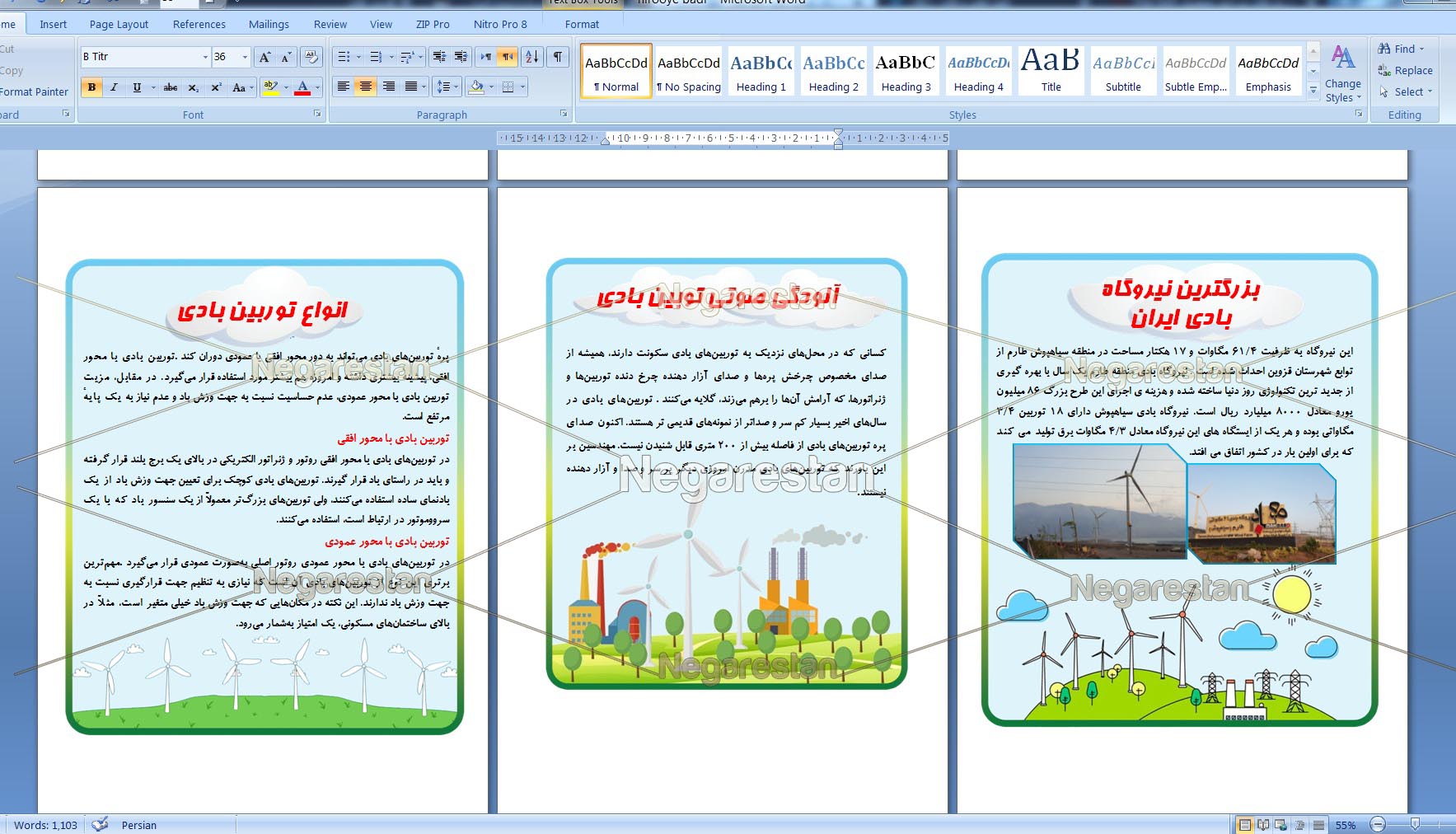Screen dimensions: 1456x834
Task: Click the Persian language indicator
Action: click(x=138, y=825)
